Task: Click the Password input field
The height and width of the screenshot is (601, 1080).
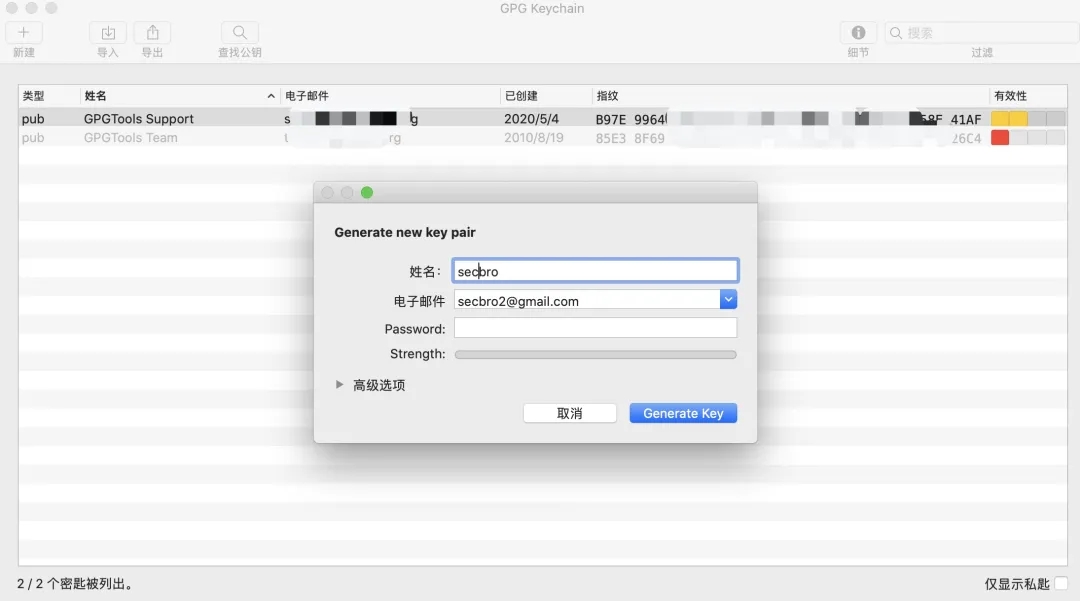Action: click(x=595, y=328)
